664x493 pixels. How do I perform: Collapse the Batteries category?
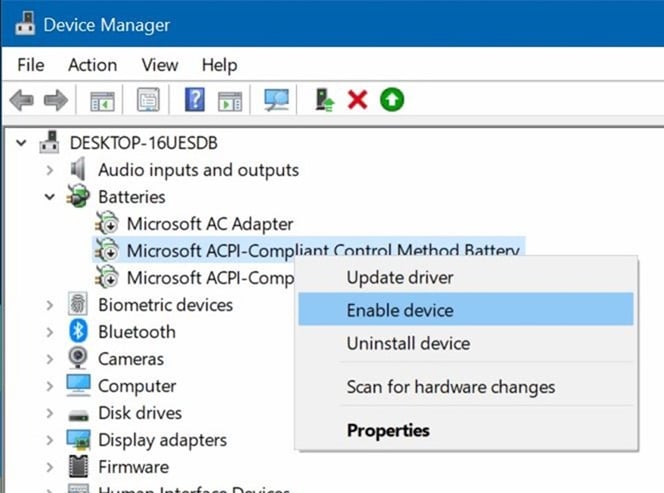[x=50, y=197]
